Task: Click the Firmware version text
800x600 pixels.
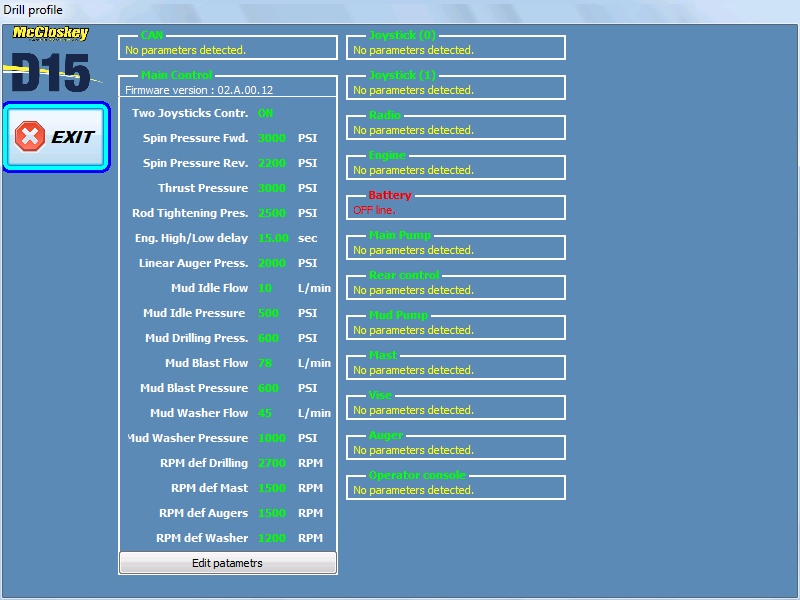Action: pyautogui.click(x=199, y=90)
